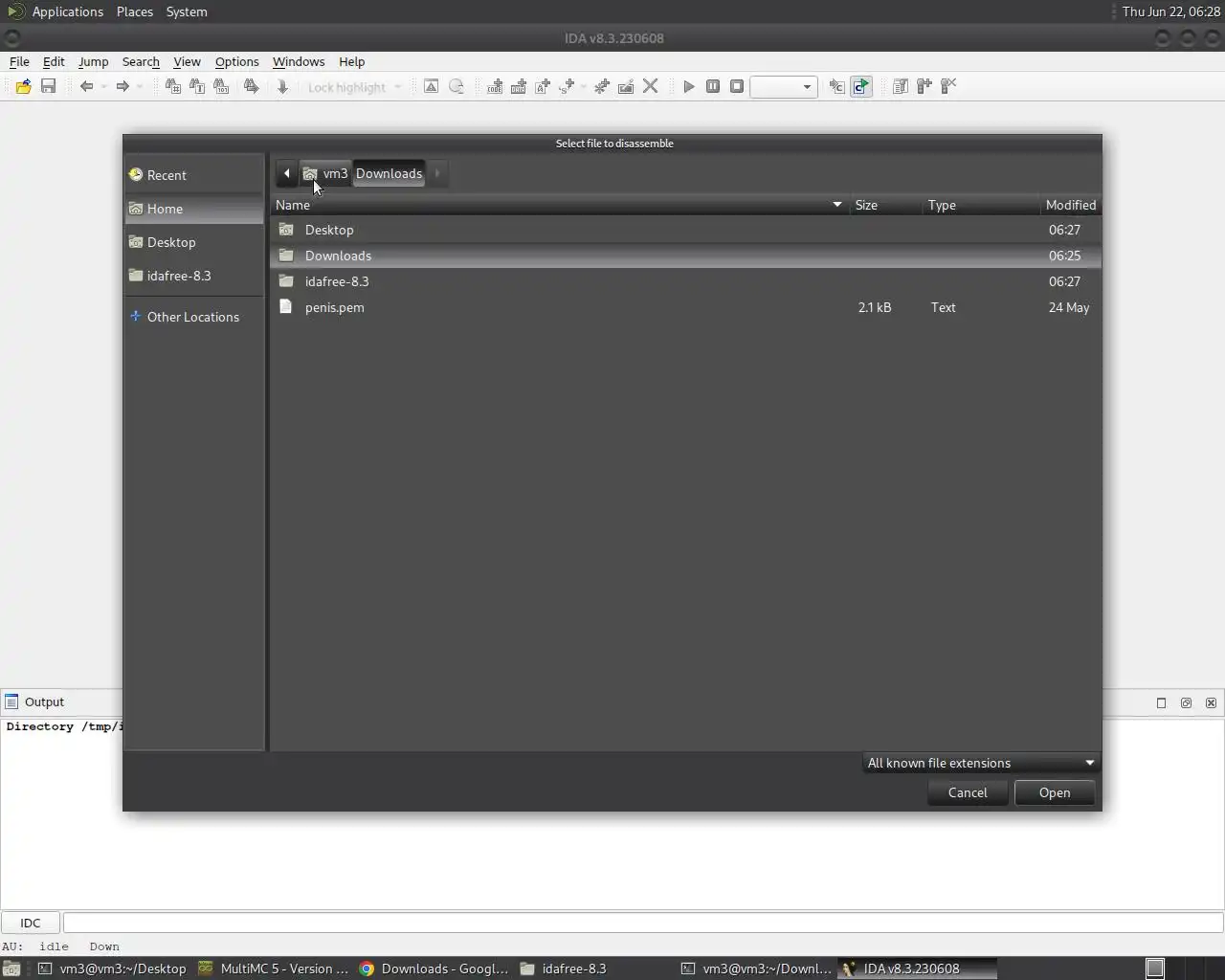1225x980 pixels.
Task: Click the breakpoint list icon
Action: 900,86
